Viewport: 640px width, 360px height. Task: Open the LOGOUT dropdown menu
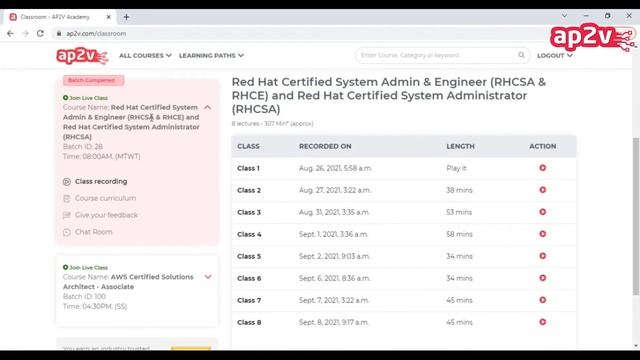click(x=555, y=56)
